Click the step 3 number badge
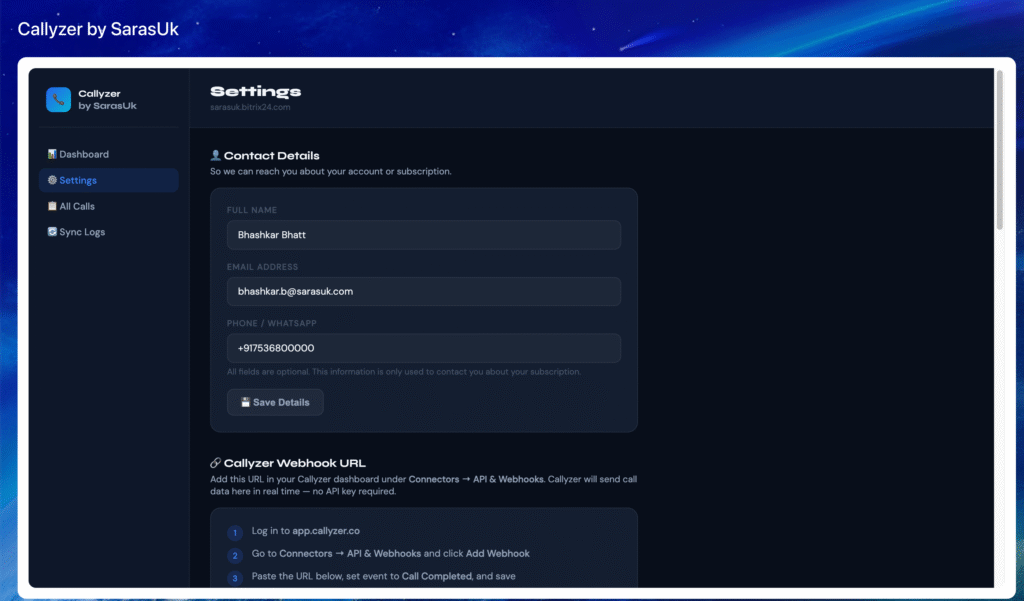Viewport: 1024px width, 601px height. coord(234,578)
